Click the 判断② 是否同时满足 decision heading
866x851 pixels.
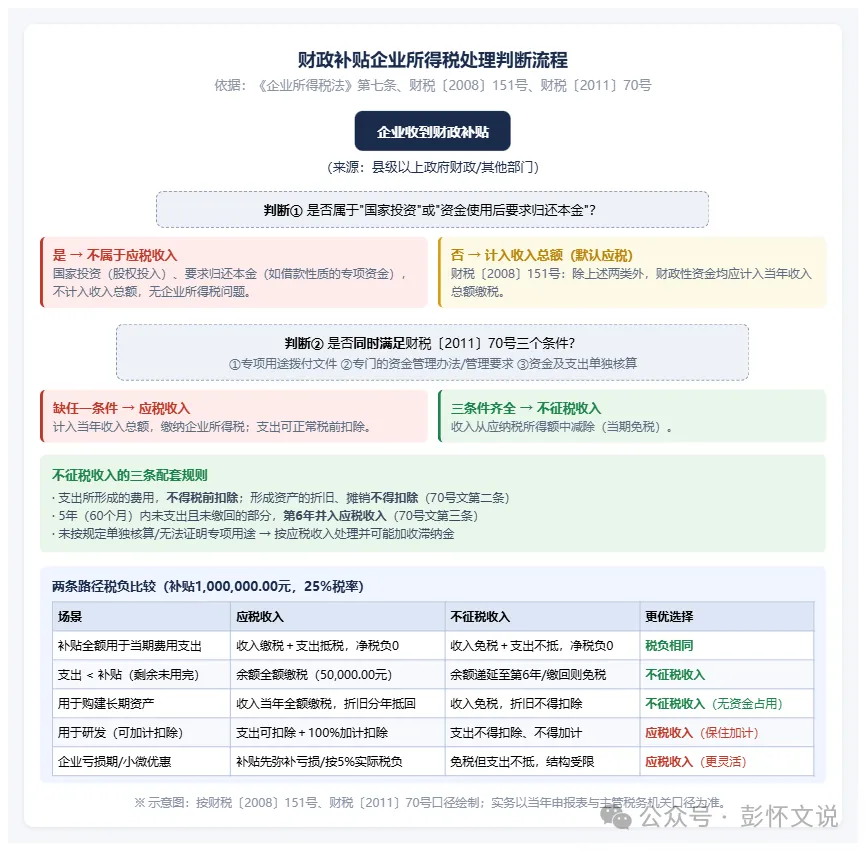pos(430,343)
